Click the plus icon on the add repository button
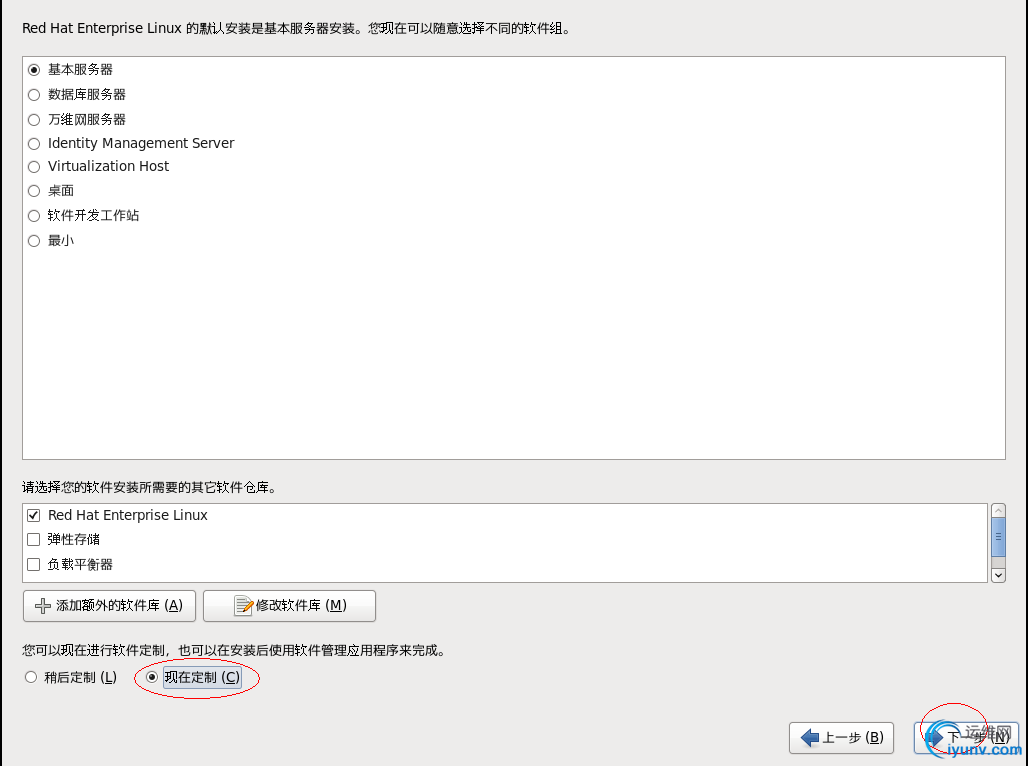Image resolution: width=1028 pixels, height=766 pixels. 43,606
